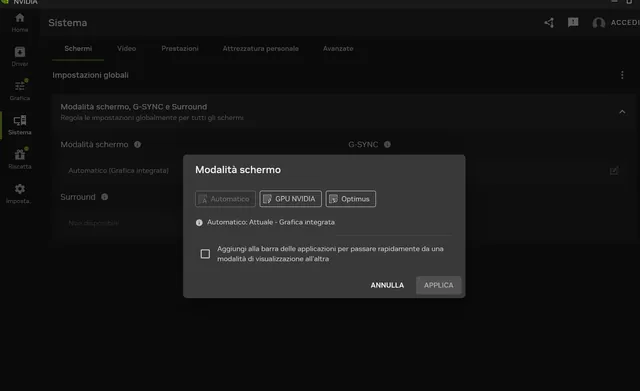Collapse the Modalità schermo, G-SYNC e Surround section
This screenshot has width=640, height=391.
coord(622,112)
